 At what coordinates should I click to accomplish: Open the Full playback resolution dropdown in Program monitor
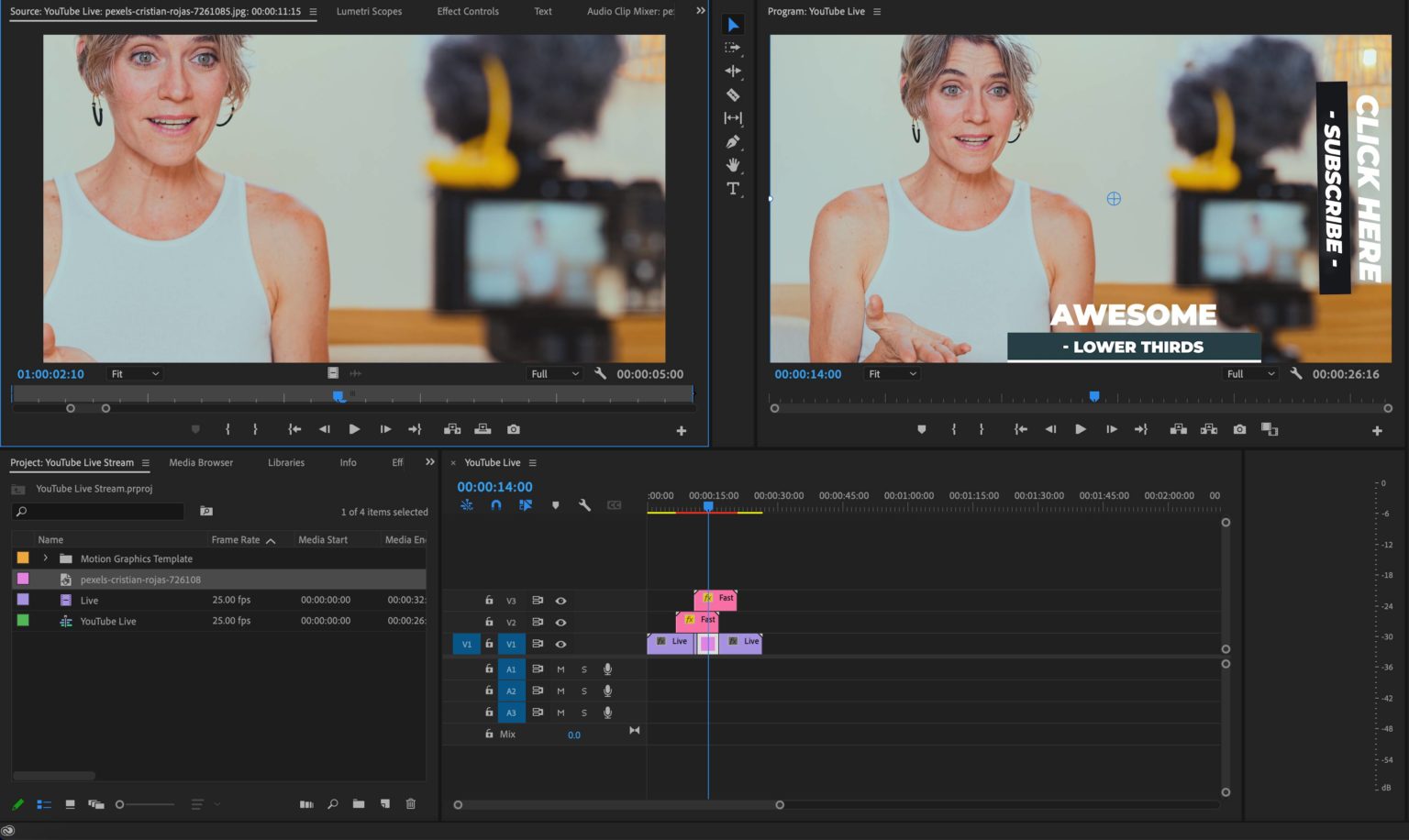tap(1249, 373)
